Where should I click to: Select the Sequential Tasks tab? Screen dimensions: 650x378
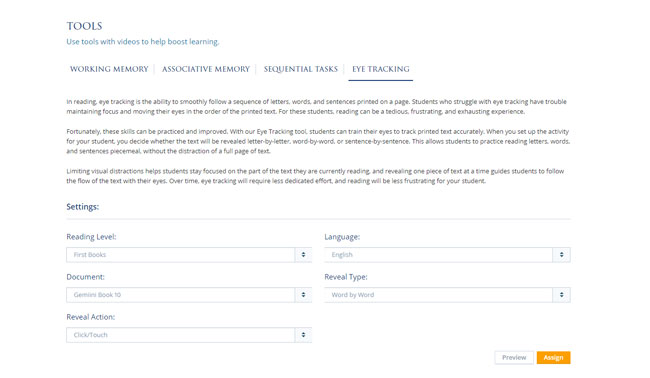301,69
